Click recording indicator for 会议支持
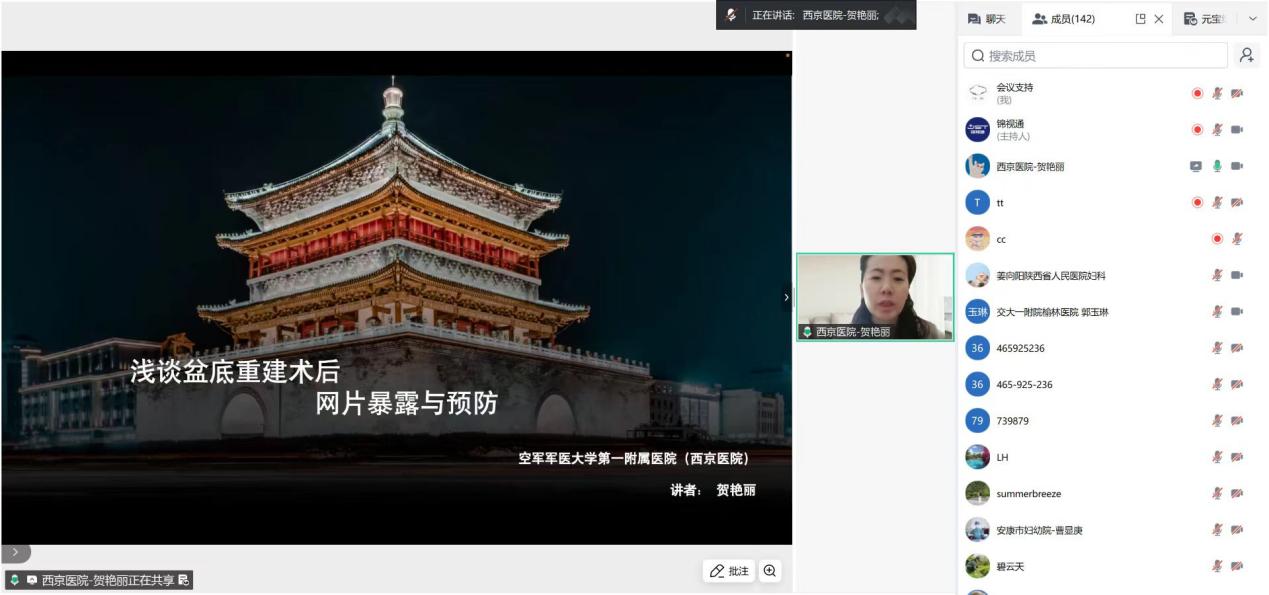The width and height of the screenshot is (1269, 595). (1197, 93)
